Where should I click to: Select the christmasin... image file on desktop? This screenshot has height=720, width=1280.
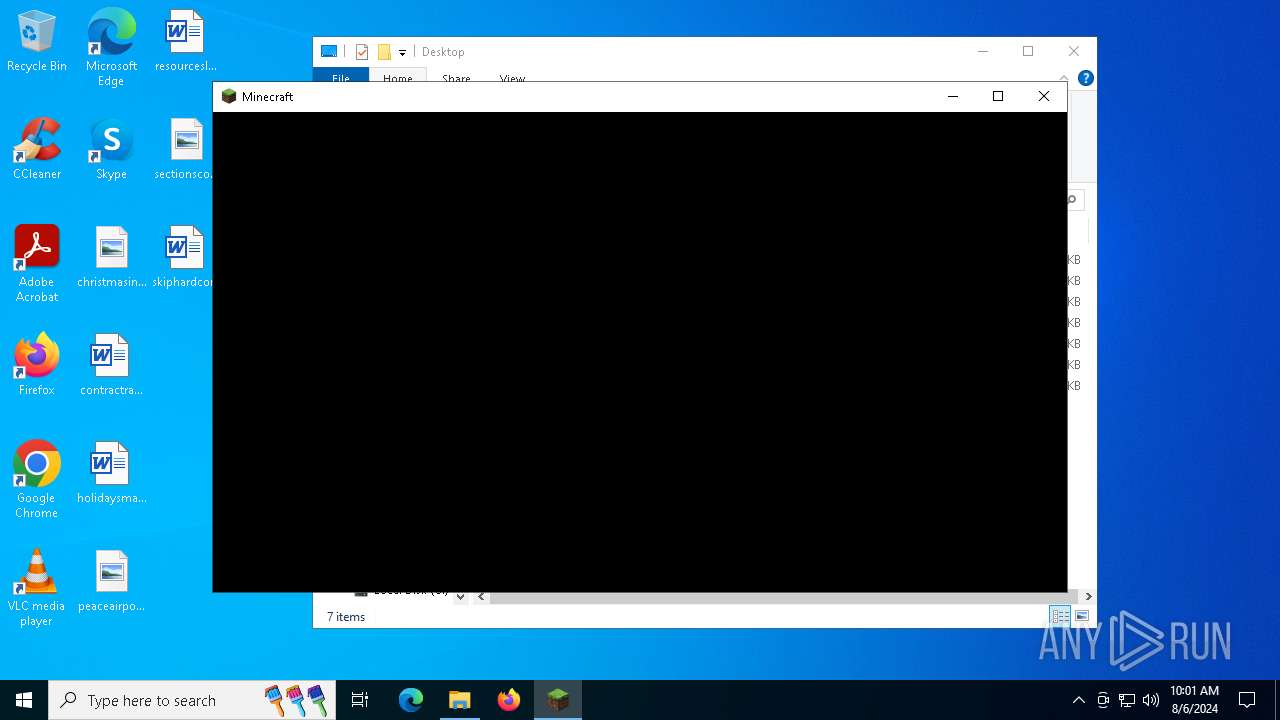click(111, 257)
